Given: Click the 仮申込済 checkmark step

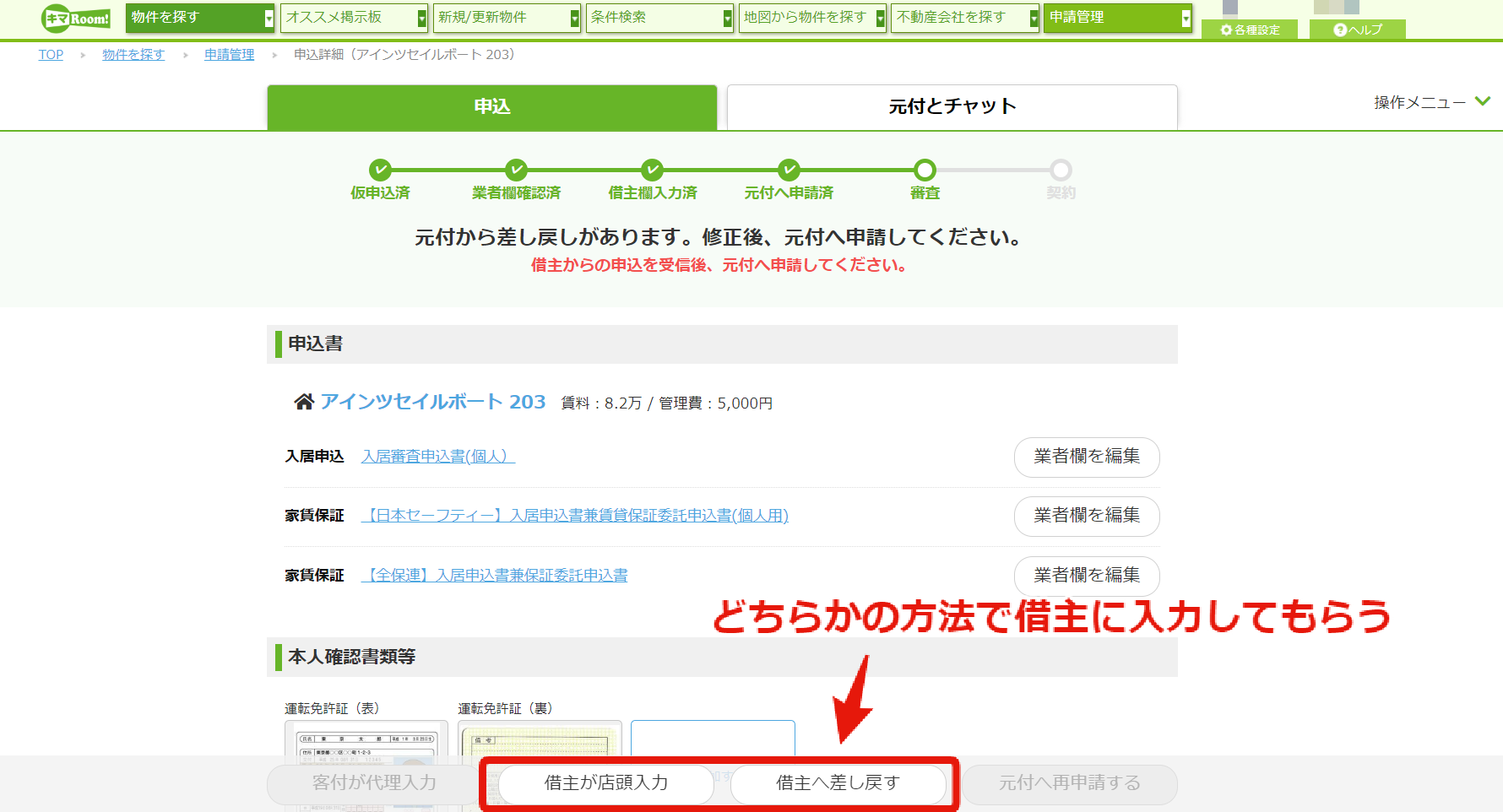Looking at the screenshot, I should click(x=380, y=170).
